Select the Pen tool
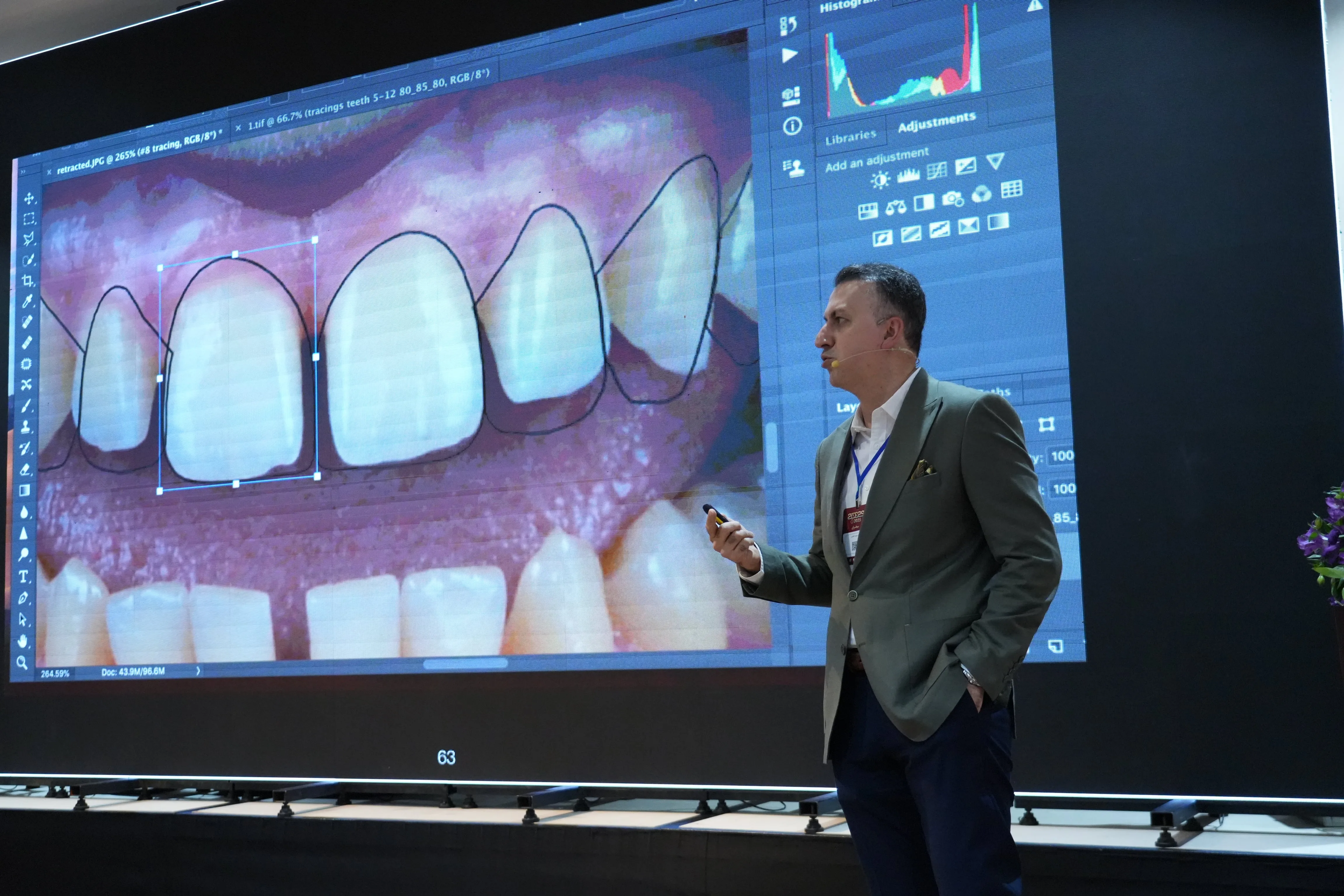 [23, 598]
